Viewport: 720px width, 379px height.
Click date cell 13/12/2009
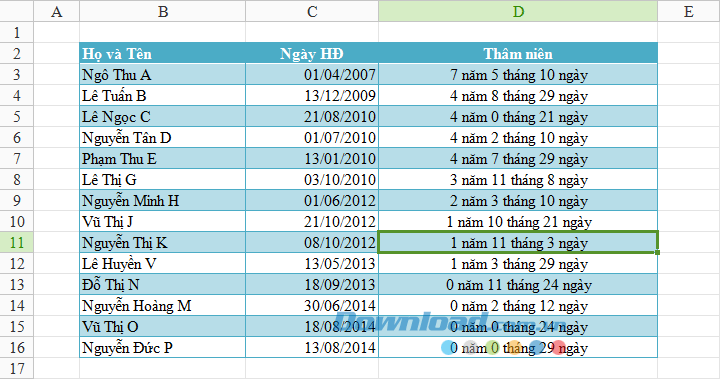312,96
